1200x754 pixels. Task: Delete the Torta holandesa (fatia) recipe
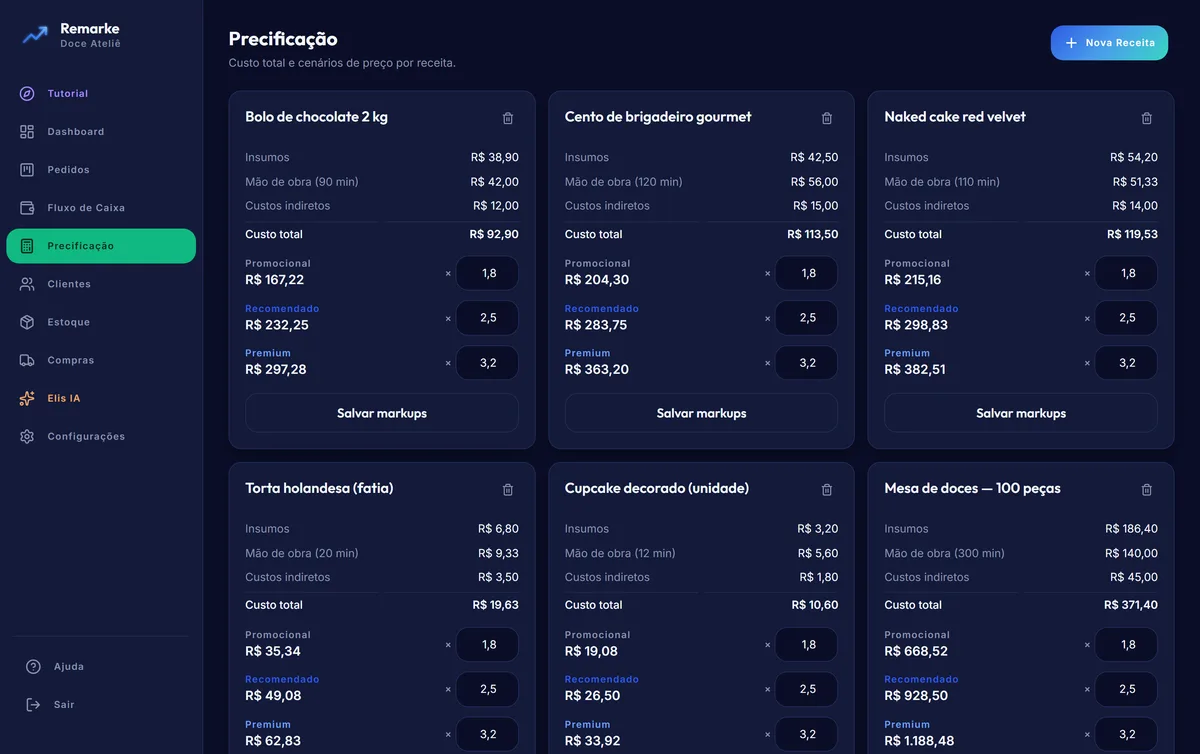[508, 490]
